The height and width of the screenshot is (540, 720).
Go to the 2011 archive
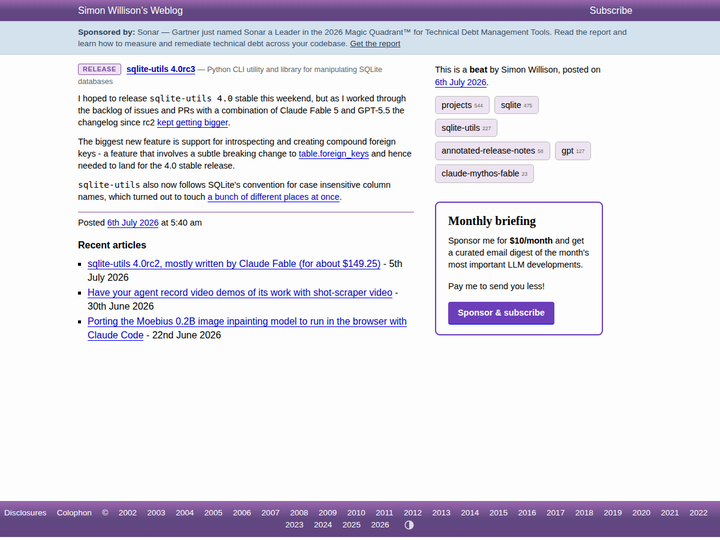click(x=384, y=513)
